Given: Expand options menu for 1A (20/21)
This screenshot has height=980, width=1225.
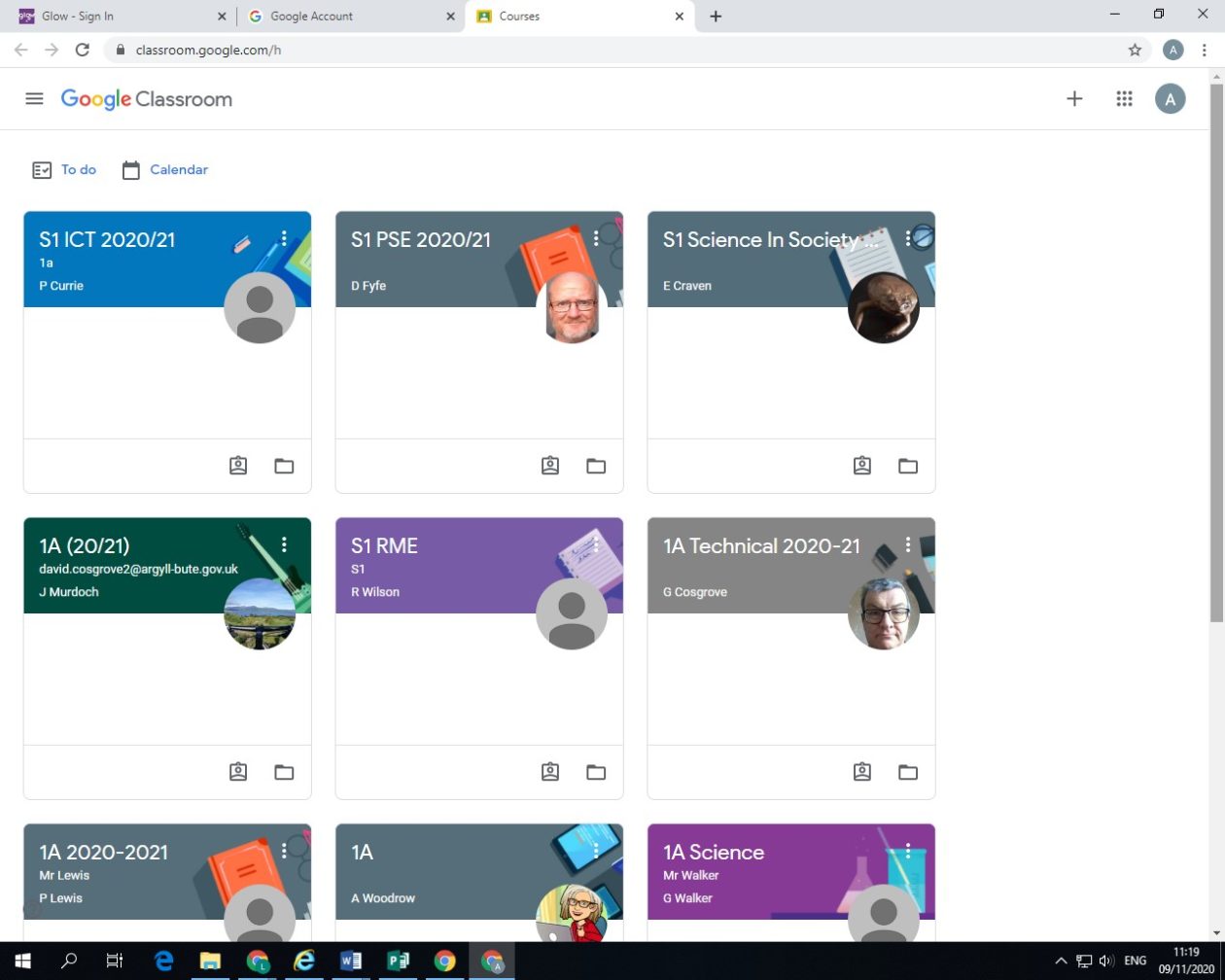Looking at the screenshot, I should click(x=284, y=544).
